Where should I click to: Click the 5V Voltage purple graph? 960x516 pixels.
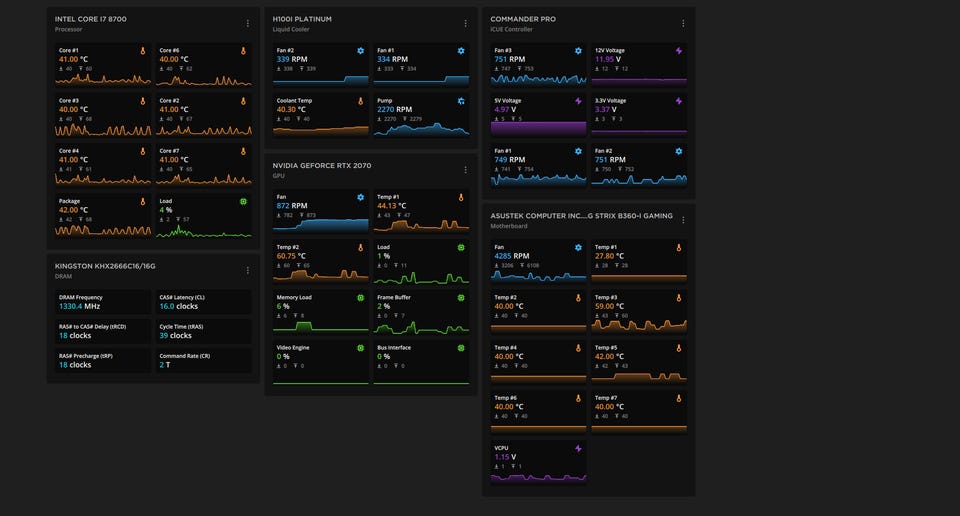point(539,128)
